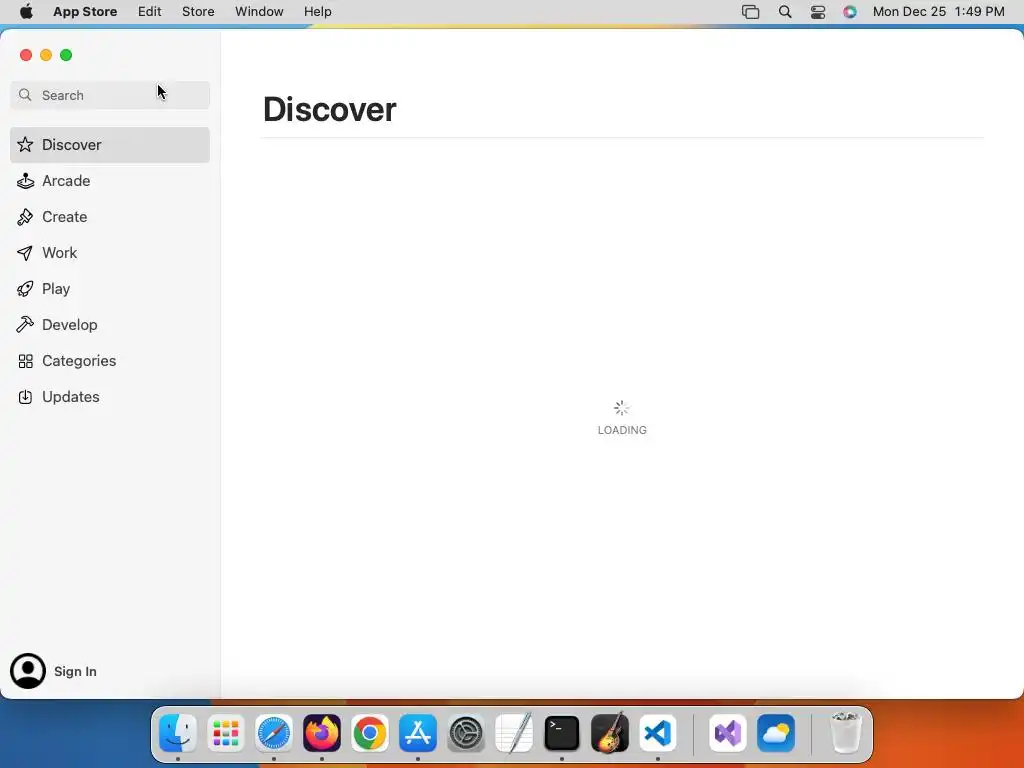
Task: Click the Sign In text link
Action: [75, 671]
